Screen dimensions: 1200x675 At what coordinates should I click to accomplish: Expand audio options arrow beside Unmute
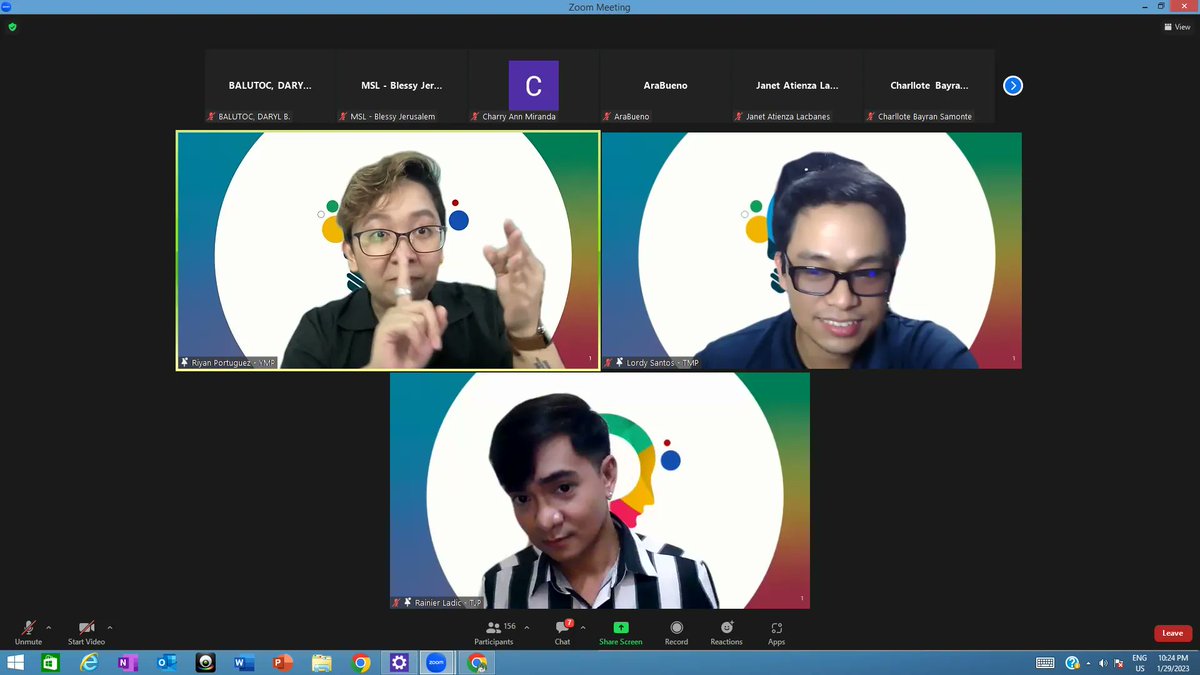tap(49, 627)
